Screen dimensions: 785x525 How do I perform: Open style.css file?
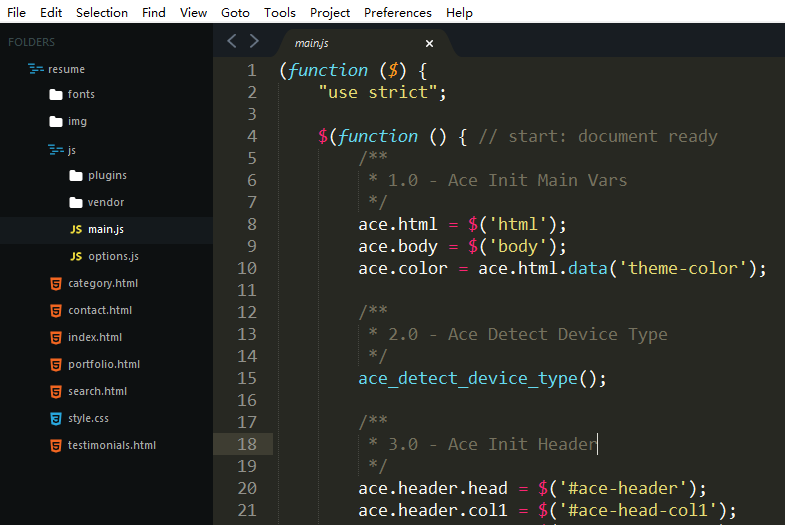point(88,418)
